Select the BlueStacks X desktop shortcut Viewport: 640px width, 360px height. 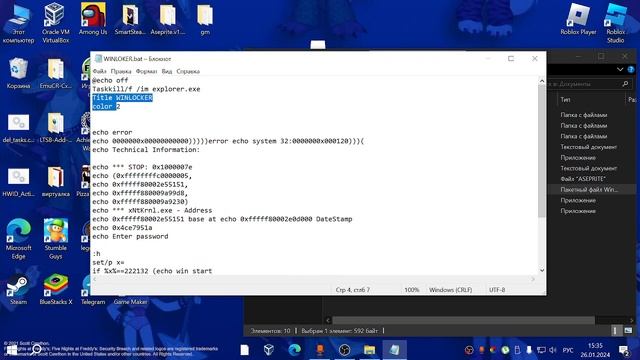[x=56, y=290]
